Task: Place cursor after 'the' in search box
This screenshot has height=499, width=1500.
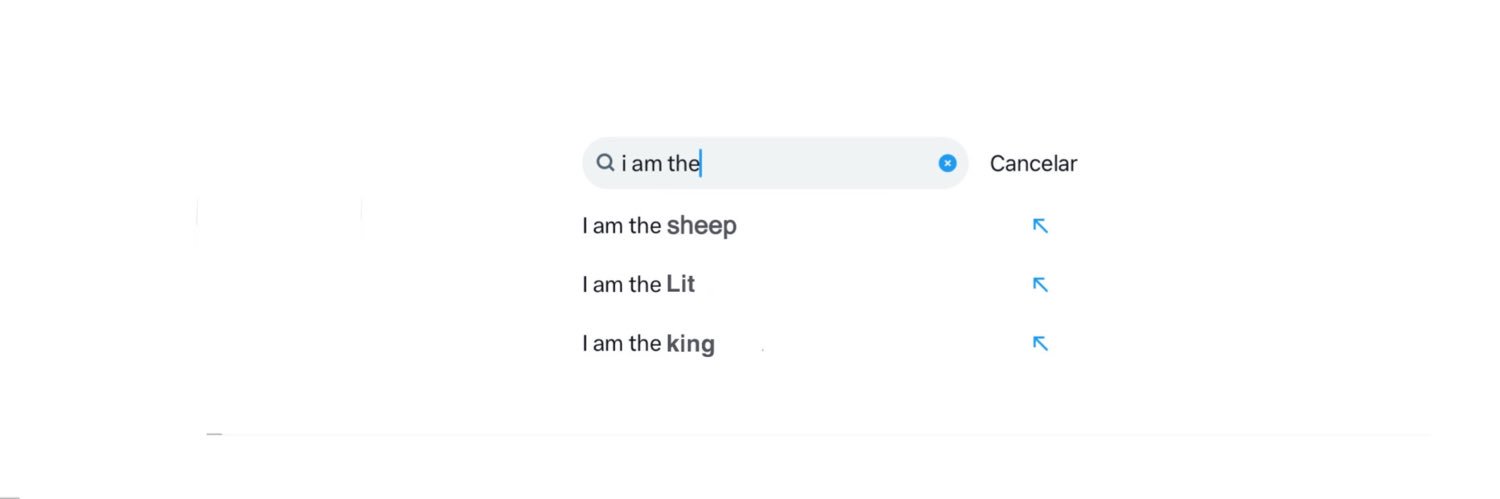Action: (x=701, y=163)
